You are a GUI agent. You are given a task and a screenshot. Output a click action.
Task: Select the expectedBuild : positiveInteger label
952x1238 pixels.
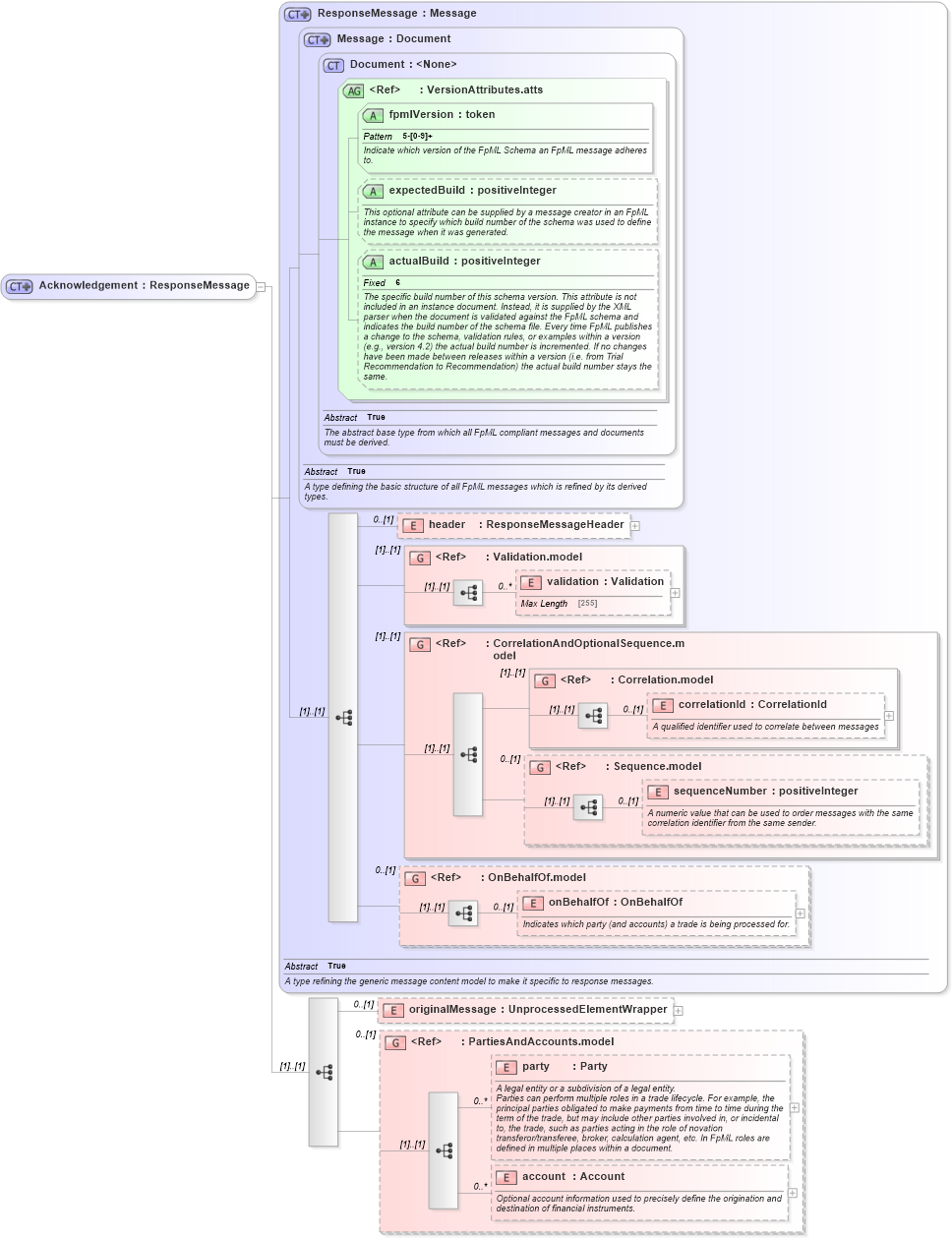coord(473,190)
